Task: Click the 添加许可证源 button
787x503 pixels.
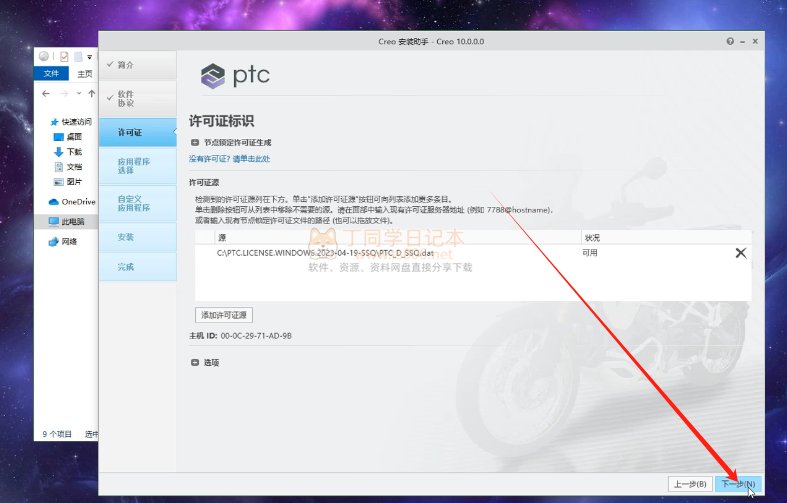Action: [x=224, y=315]
